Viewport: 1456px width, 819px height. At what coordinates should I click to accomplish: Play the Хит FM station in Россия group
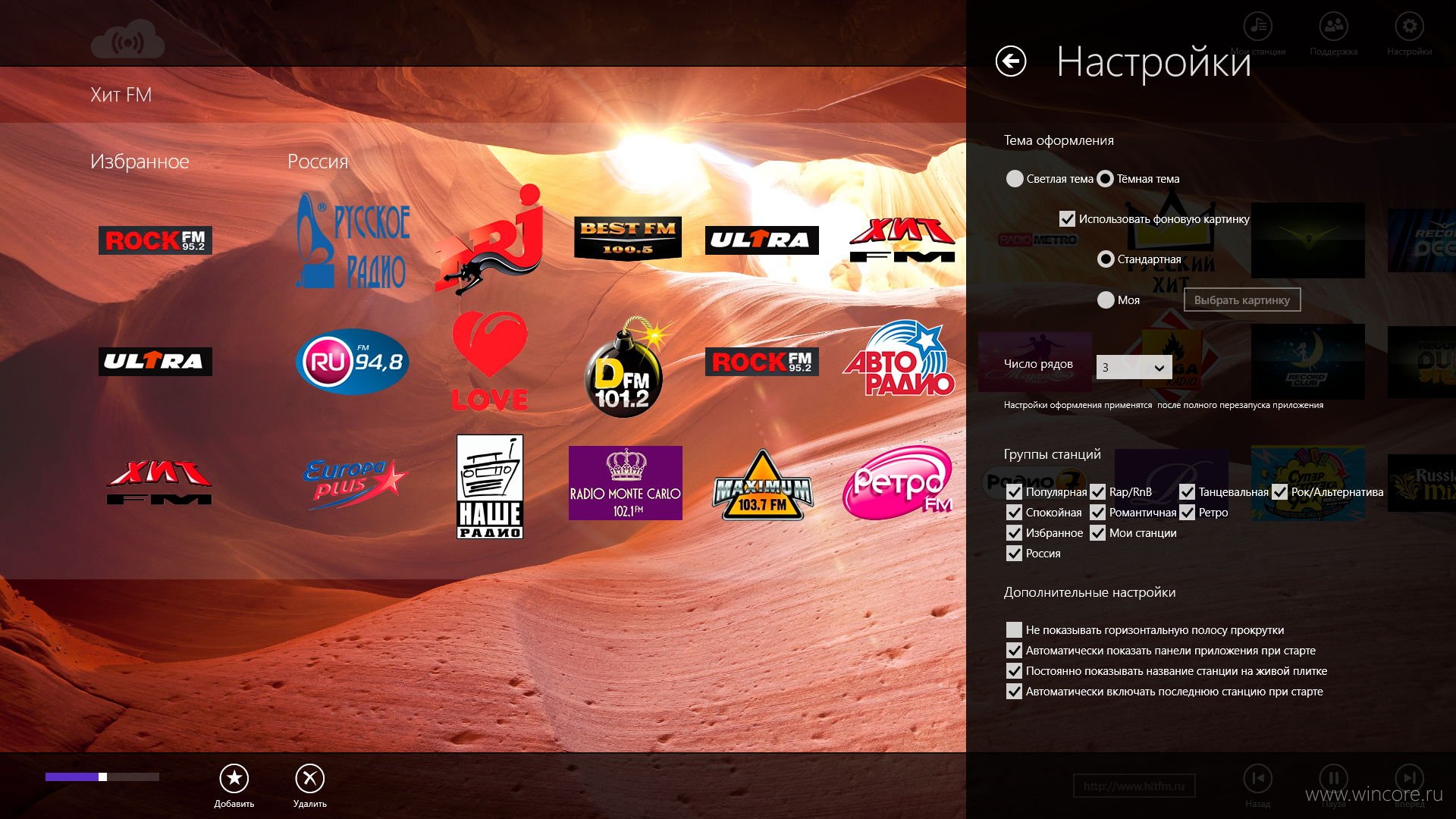tap(902, 240)
